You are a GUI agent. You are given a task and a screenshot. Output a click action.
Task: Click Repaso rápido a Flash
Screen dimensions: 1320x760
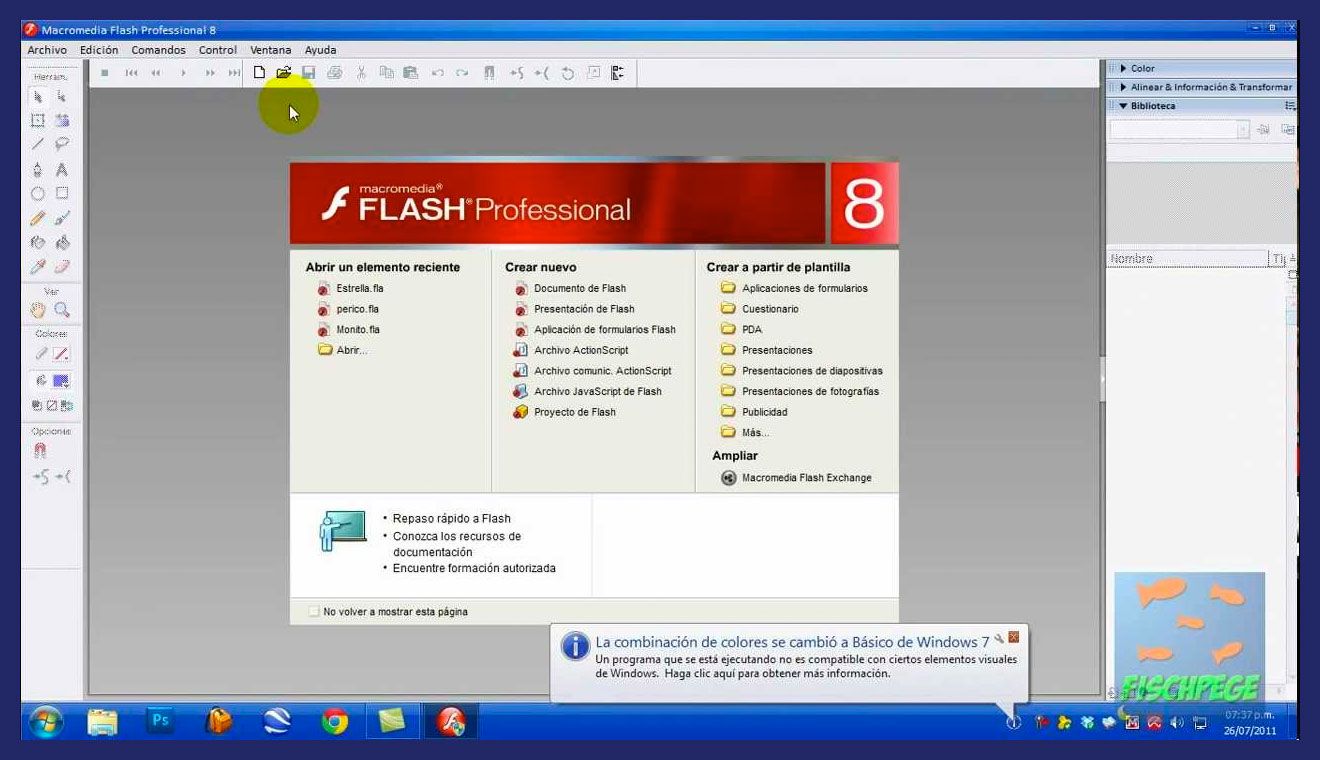click(452, 518)
